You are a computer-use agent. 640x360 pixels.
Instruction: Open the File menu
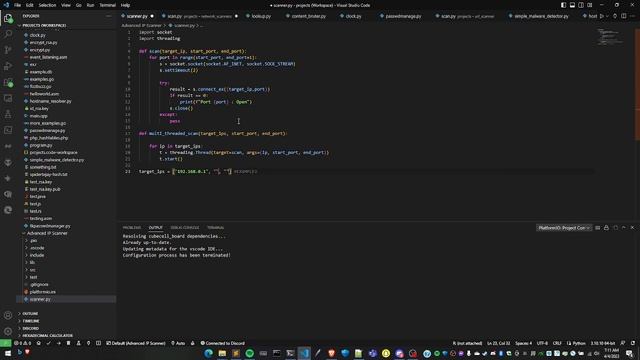pos(18,5)
